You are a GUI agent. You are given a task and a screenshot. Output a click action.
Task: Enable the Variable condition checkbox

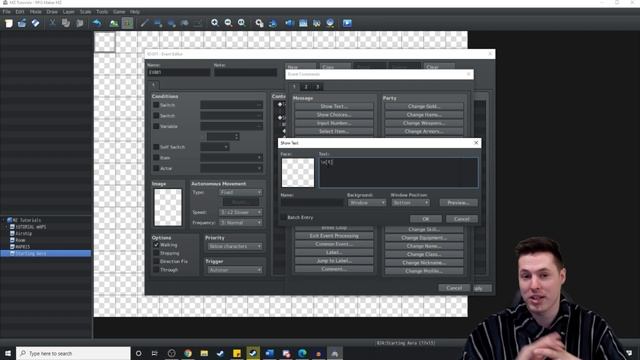point(156,126)
